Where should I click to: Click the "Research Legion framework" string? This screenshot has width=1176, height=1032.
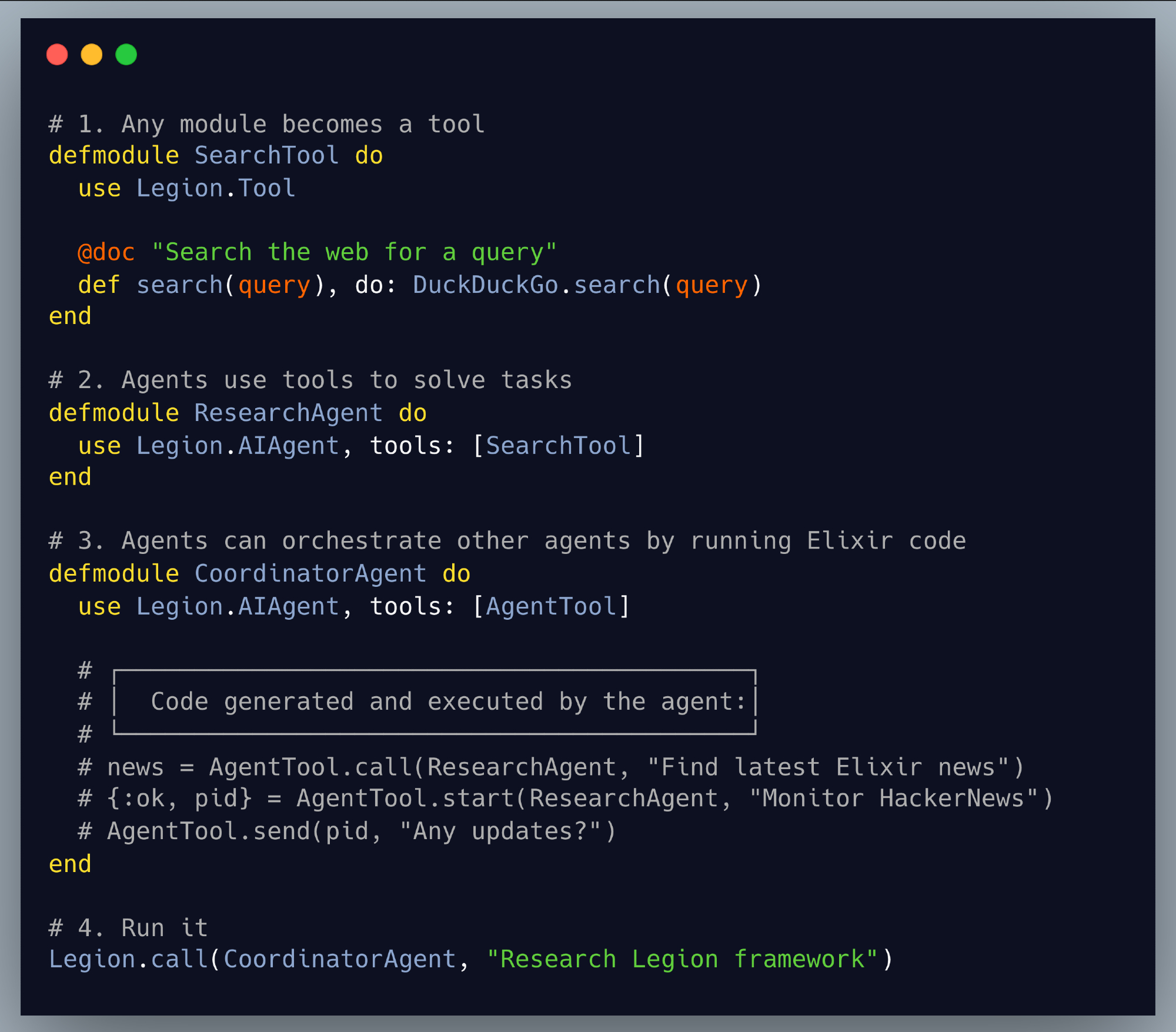[683, 960]
